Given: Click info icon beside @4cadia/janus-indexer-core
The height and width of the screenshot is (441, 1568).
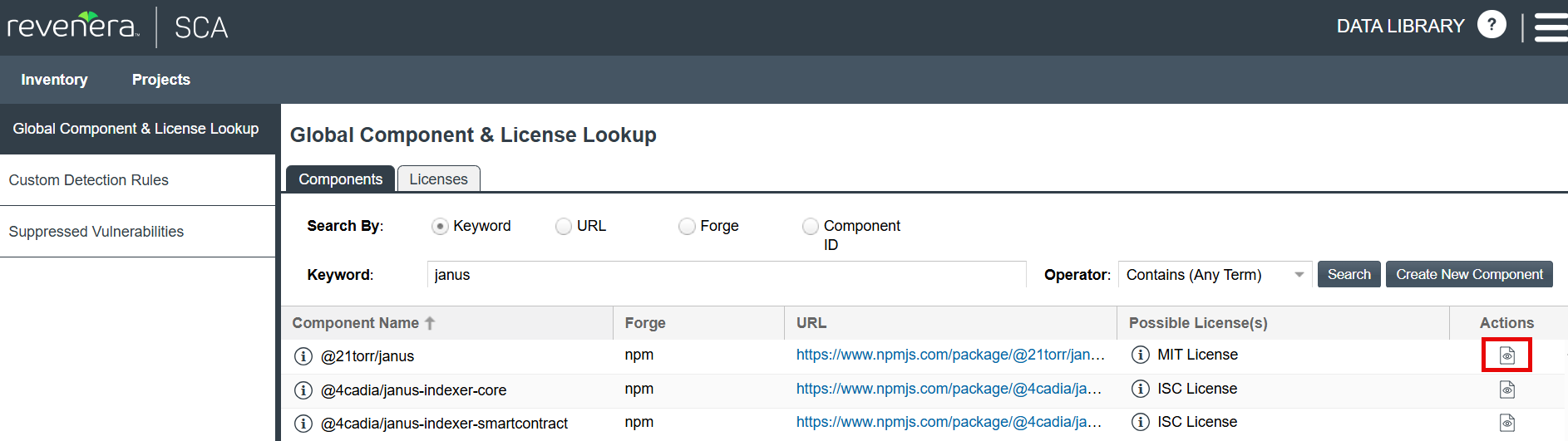Looking at the screenshot, I should 303,390.
